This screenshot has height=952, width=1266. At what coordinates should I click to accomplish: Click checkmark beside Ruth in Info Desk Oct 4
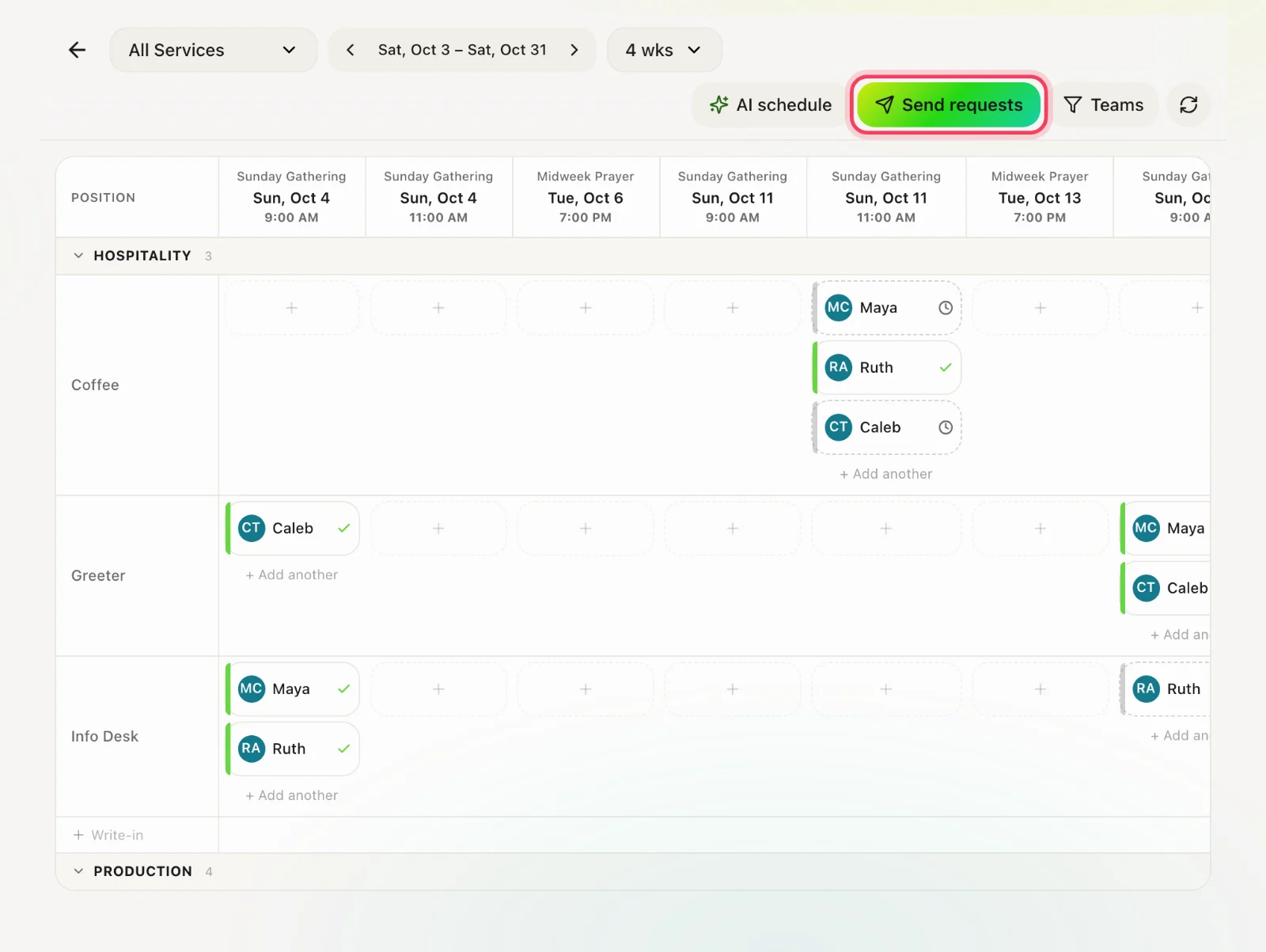point(344,749)
